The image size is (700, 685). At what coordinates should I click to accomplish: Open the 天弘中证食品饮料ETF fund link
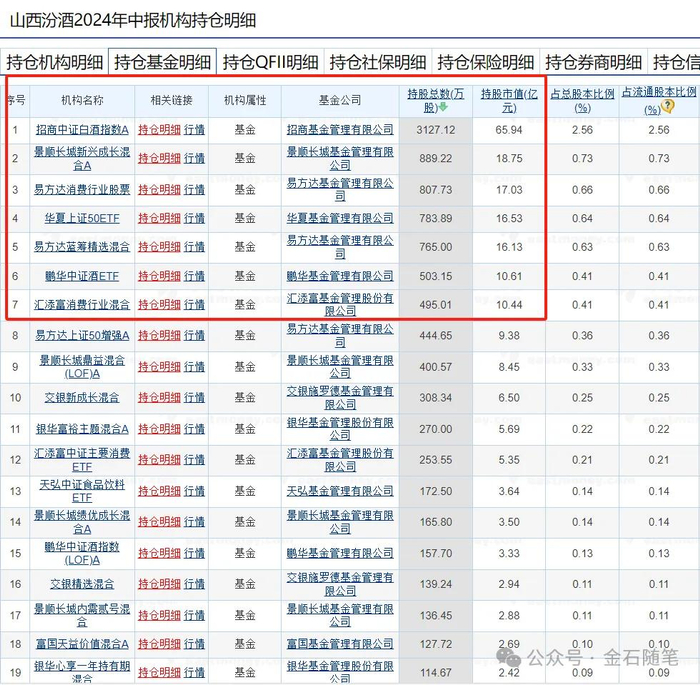point(82,491)
